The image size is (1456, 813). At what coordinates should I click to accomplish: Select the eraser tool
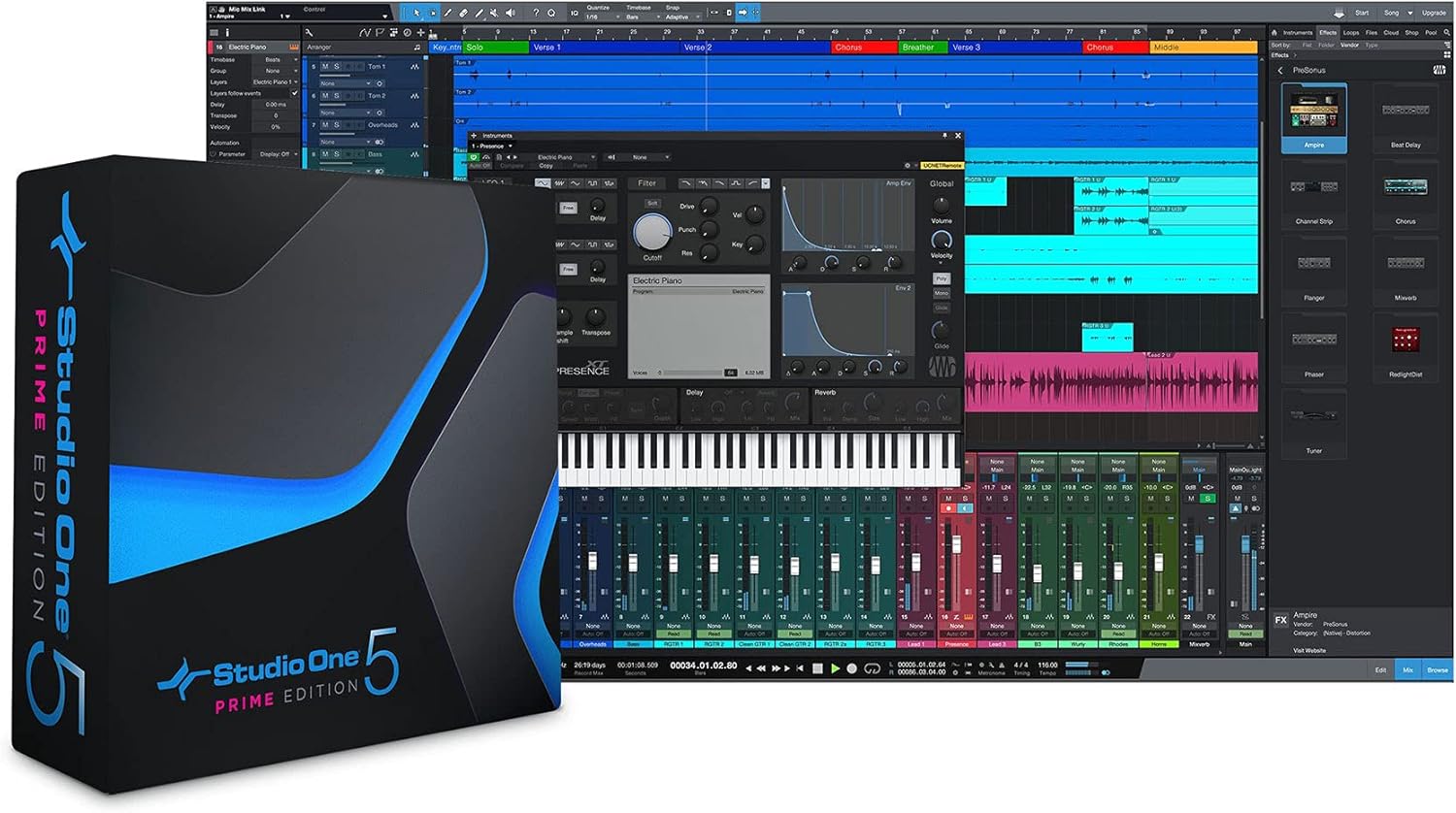[463, 14]
